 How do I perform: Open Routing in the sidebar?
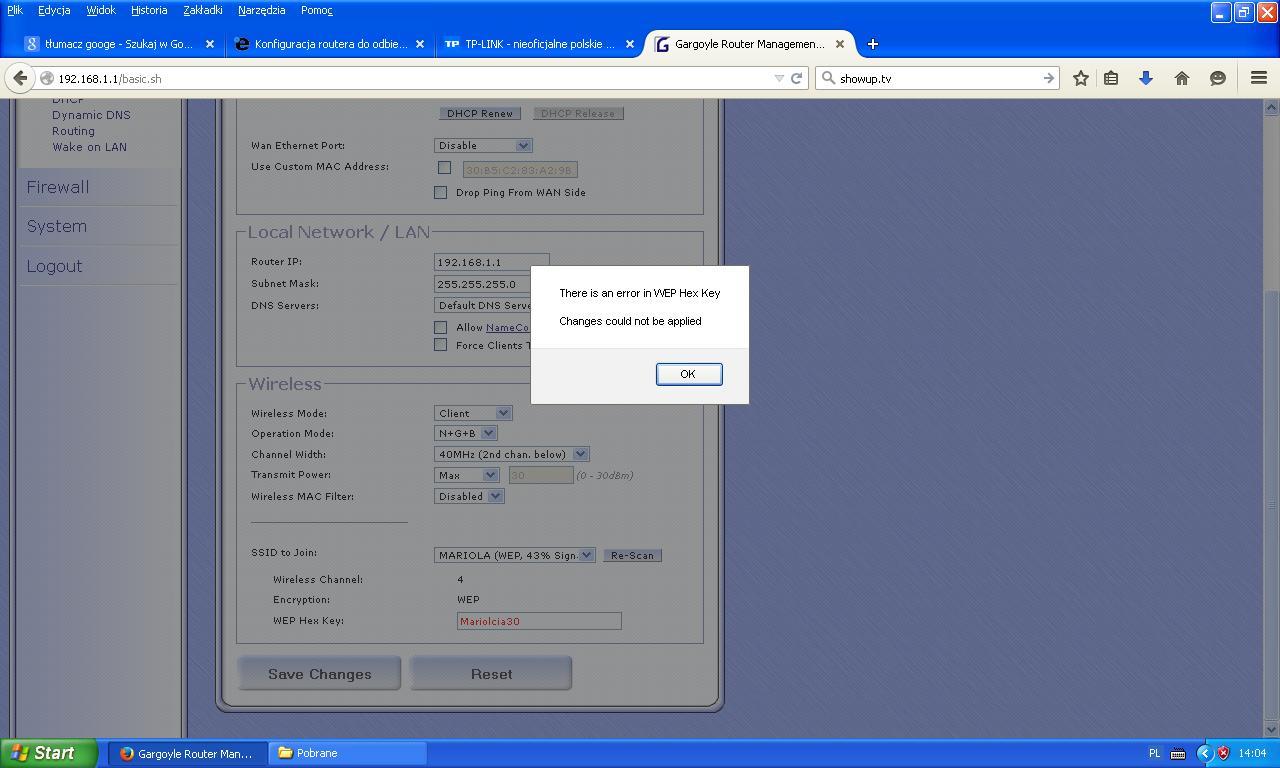tap(73, 131)
